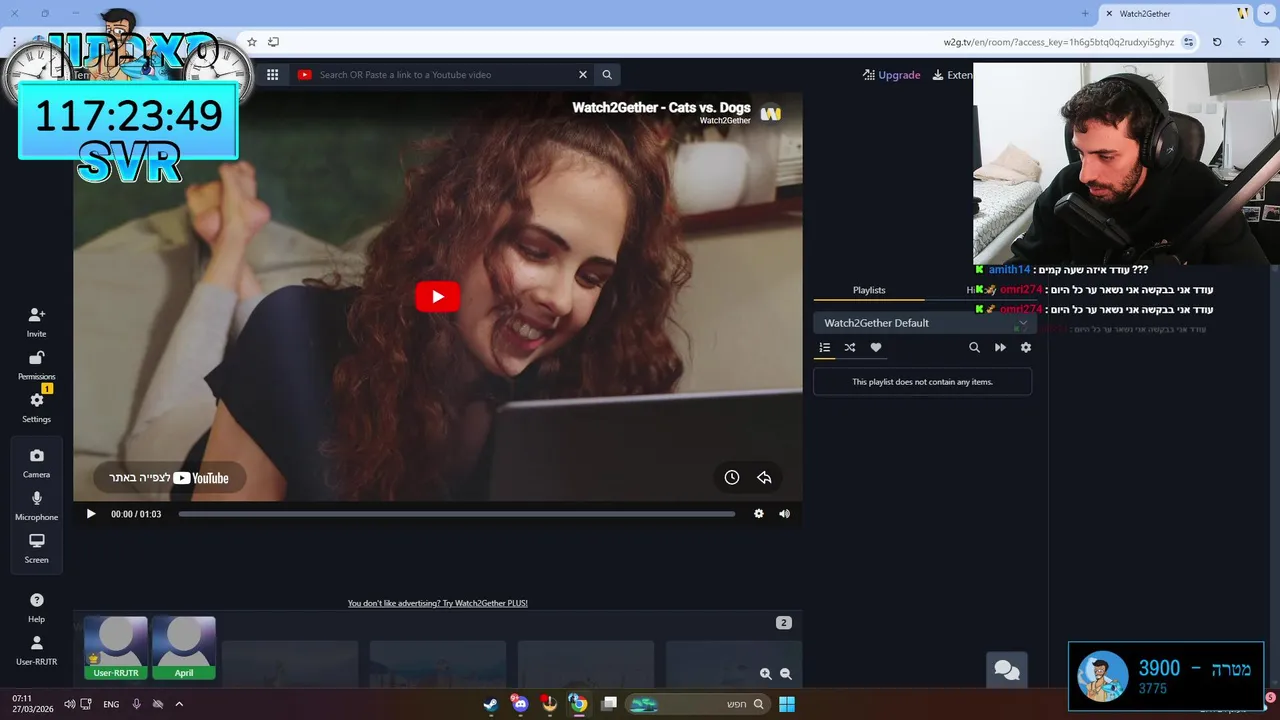Open Discord from taskbar

[520, 704]
